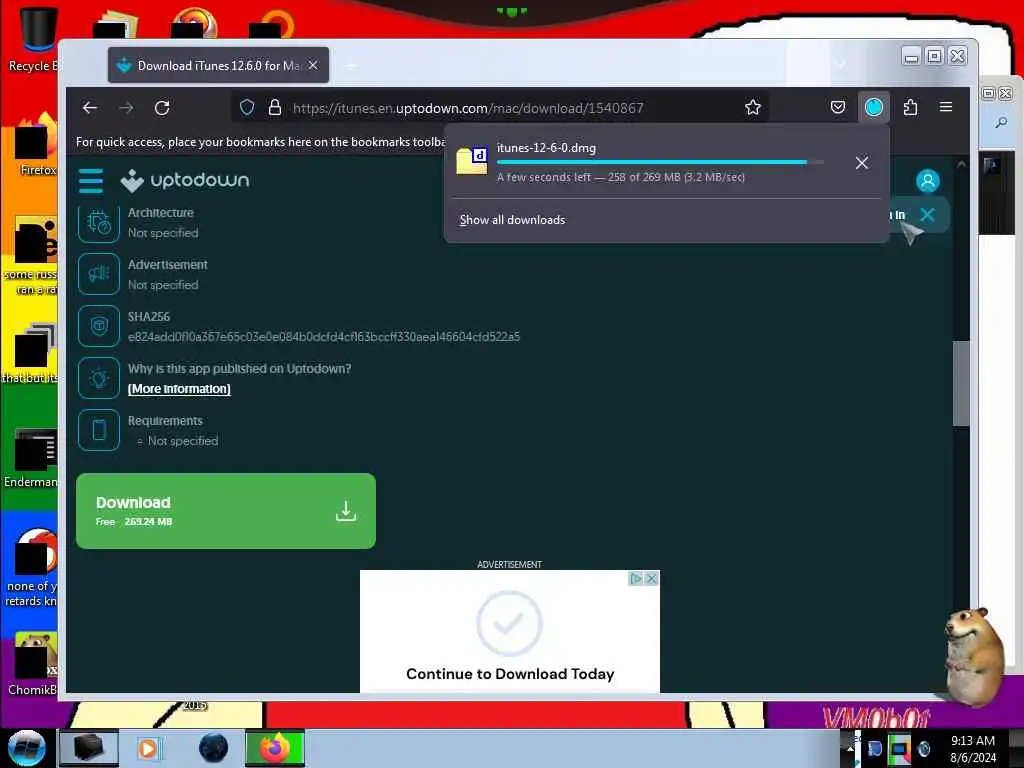Open the Firefox desktop shortcut
The height and width of the screenshot is (768, 1024).
click(x=36, y=145)
